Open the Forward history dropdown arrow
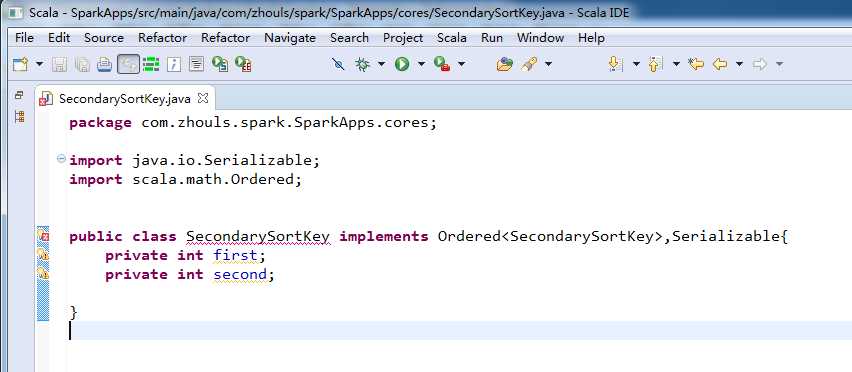Screen dimensions: 852x372 pyautogui.click(x=779, y=65)
